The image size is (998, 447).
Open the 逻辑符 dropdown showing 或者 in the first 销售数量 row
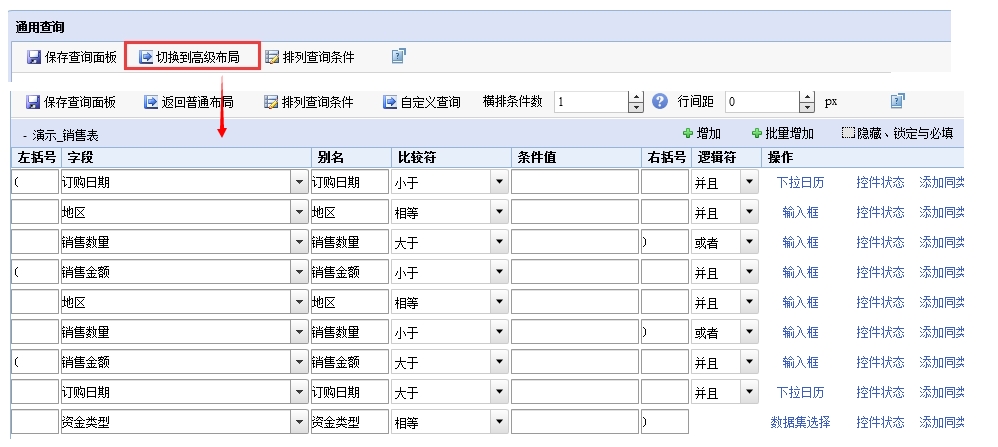[749, 242]
